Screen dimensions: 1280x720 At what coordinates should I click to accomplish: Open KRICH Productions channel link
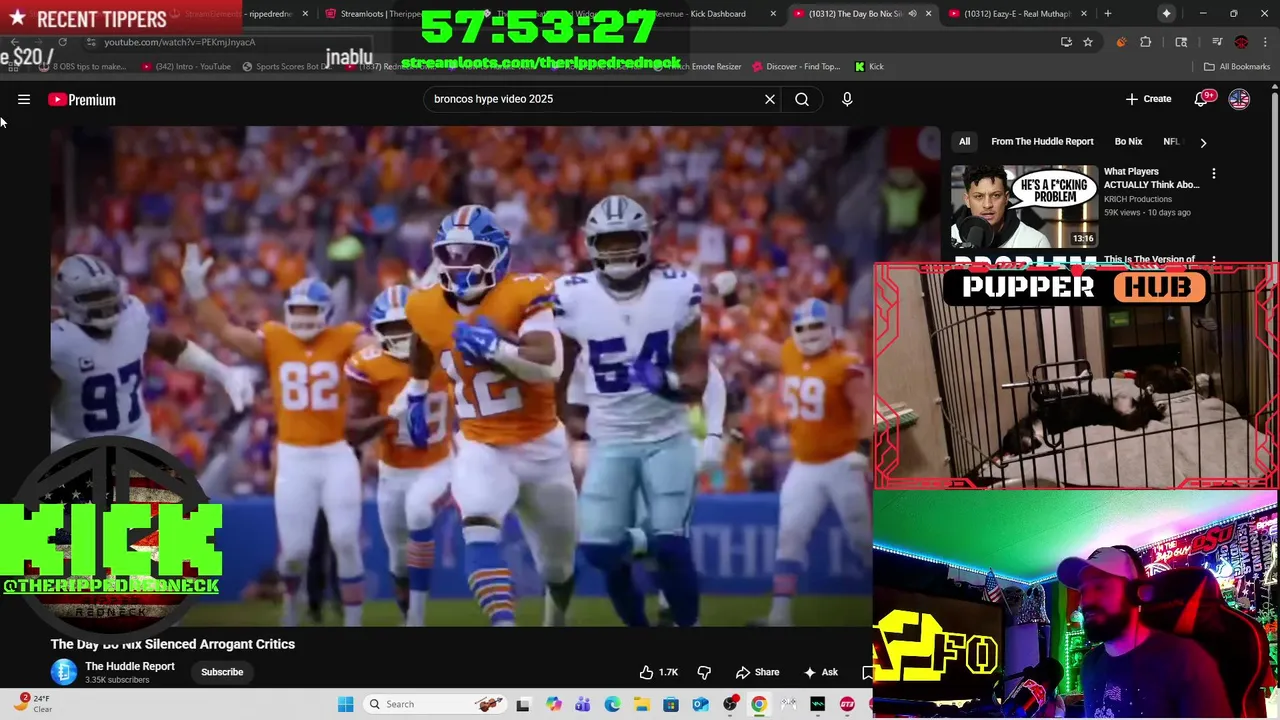[1137, 199]
